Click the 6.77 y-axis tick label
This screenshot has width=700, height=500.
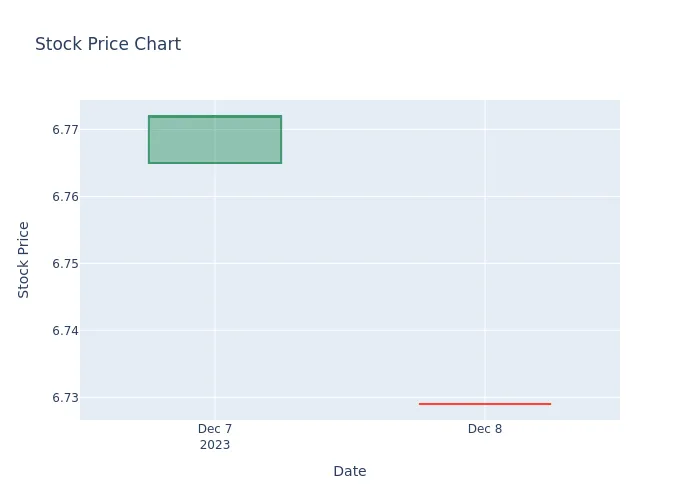(x=65, y=130)
